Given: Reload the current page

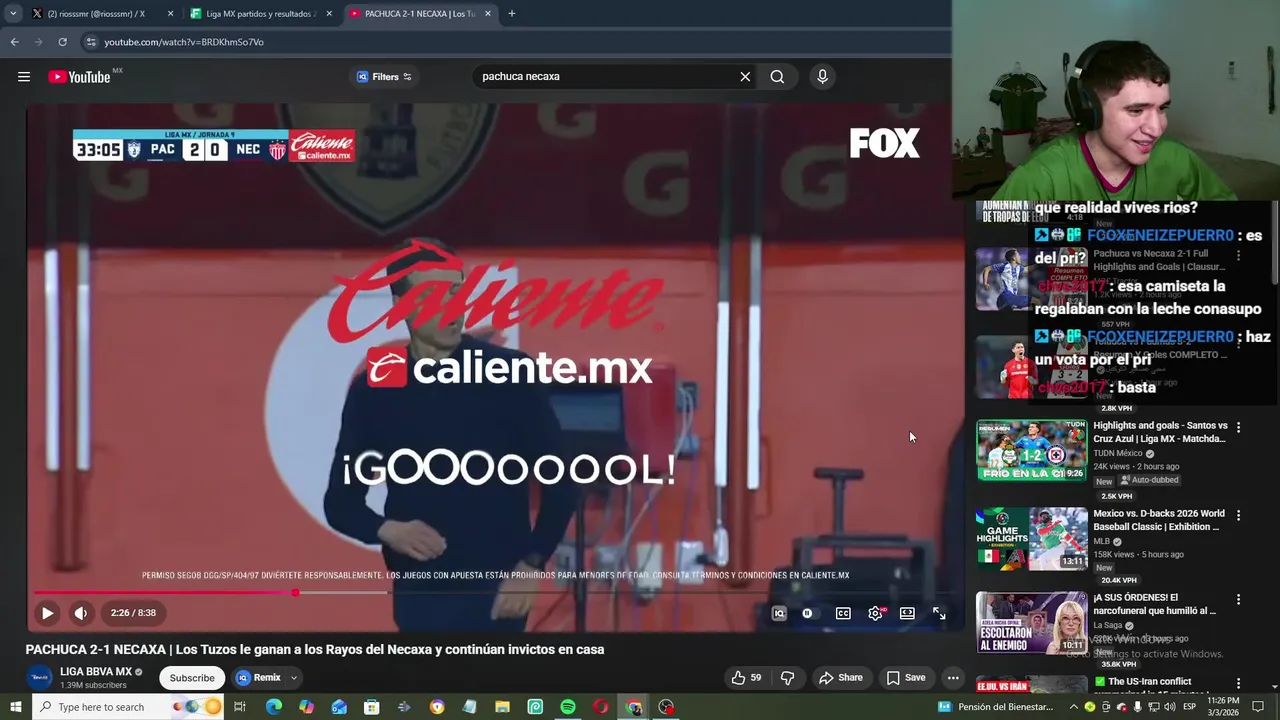Looking at the screenshot, I should point(62,42).
